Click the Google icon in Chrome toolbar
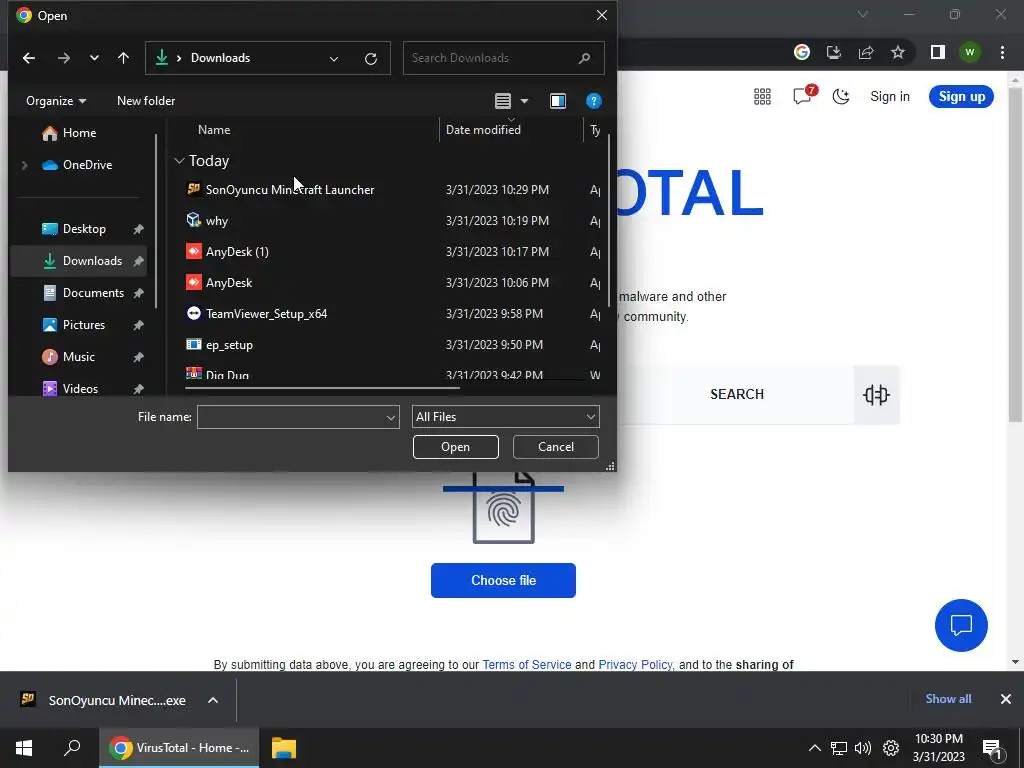The image size is (1024, 768). 801,52
